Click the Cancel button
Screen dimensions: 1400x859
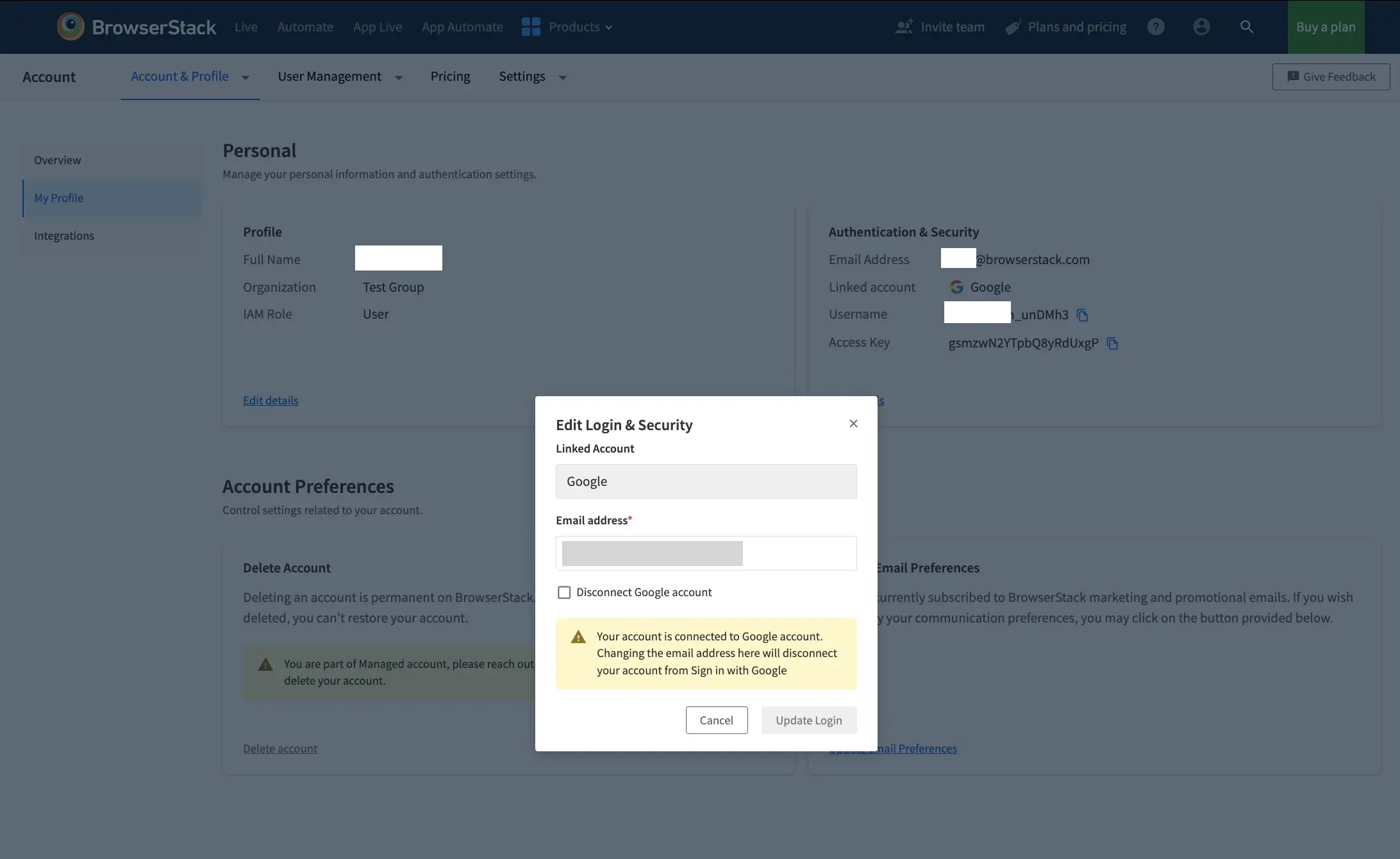716,720
